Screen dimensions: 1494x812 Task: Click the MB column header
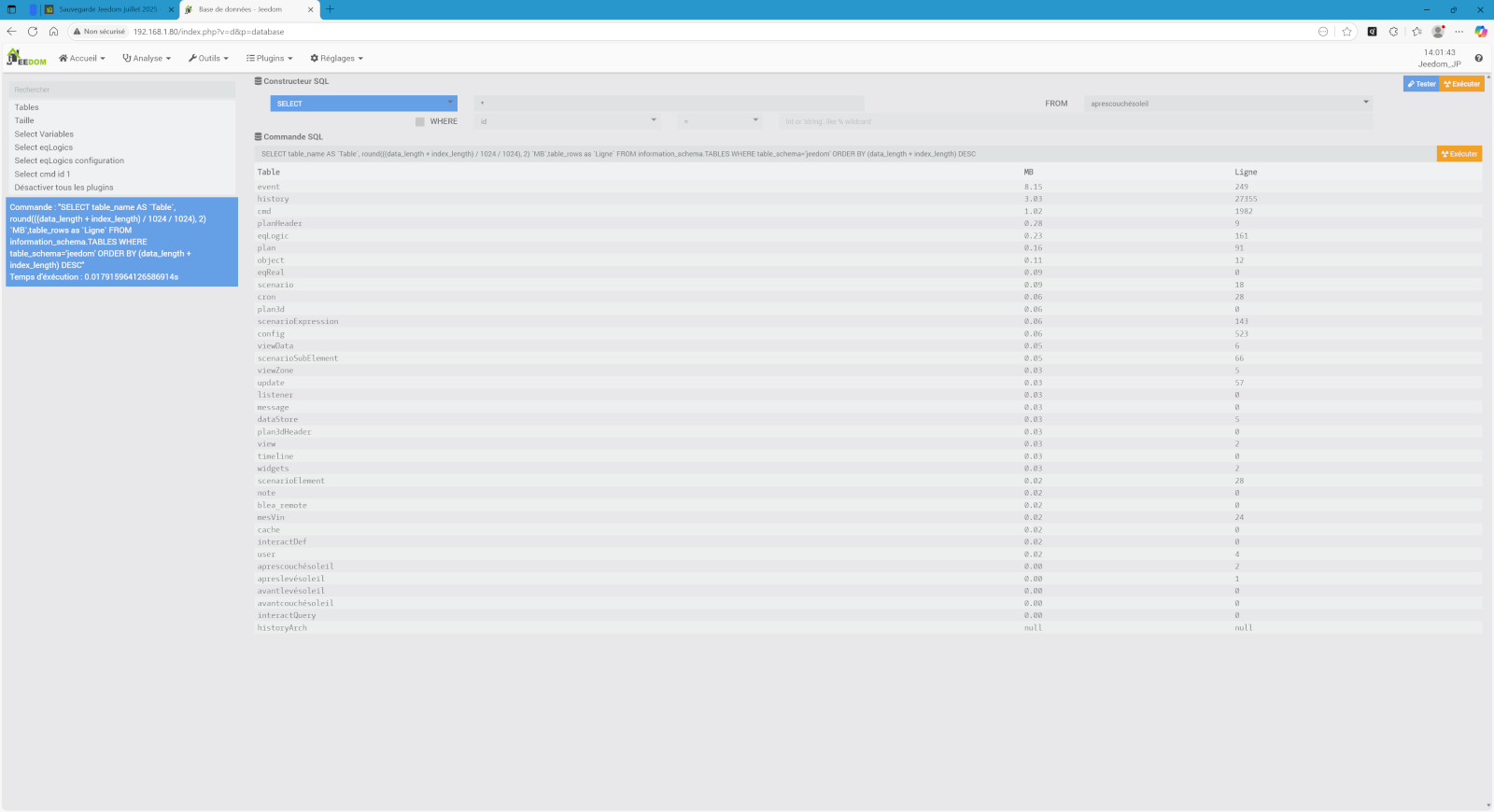pos(1029,172)
